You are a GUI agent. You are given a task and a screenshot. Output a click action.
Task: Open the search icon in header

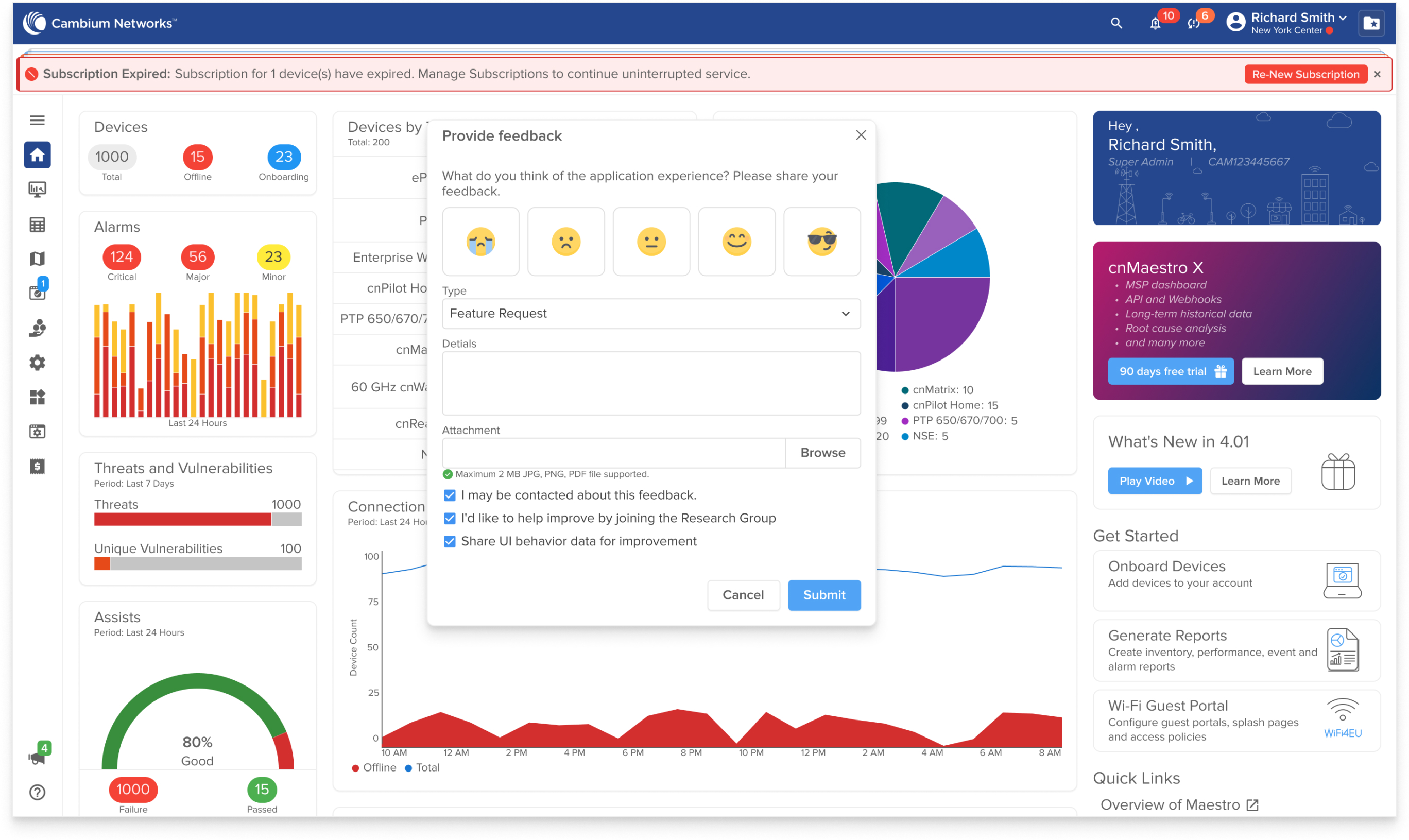tap(1116, 23)
